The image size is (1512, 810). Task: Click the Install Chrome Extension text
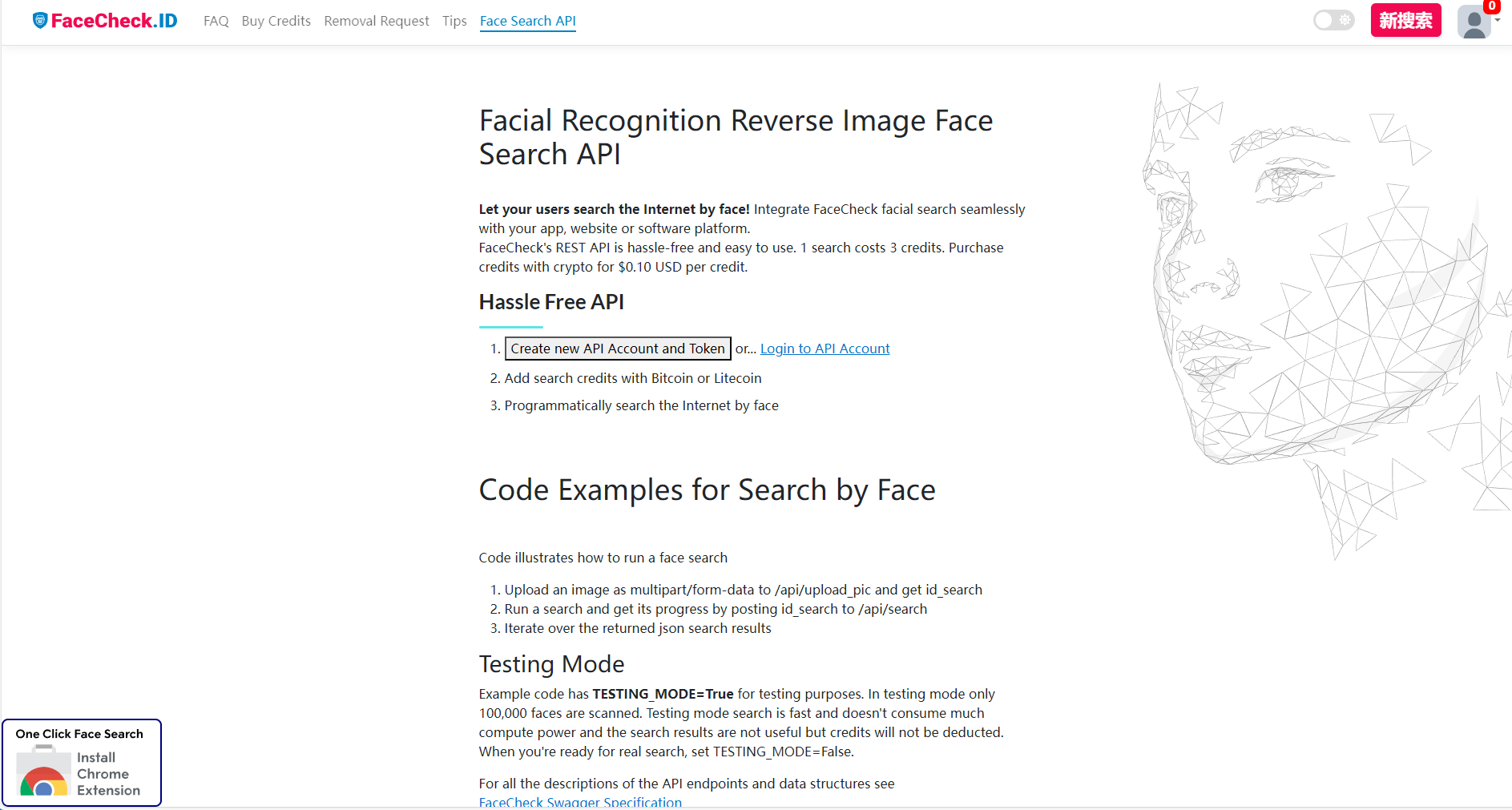coord(108,774)
